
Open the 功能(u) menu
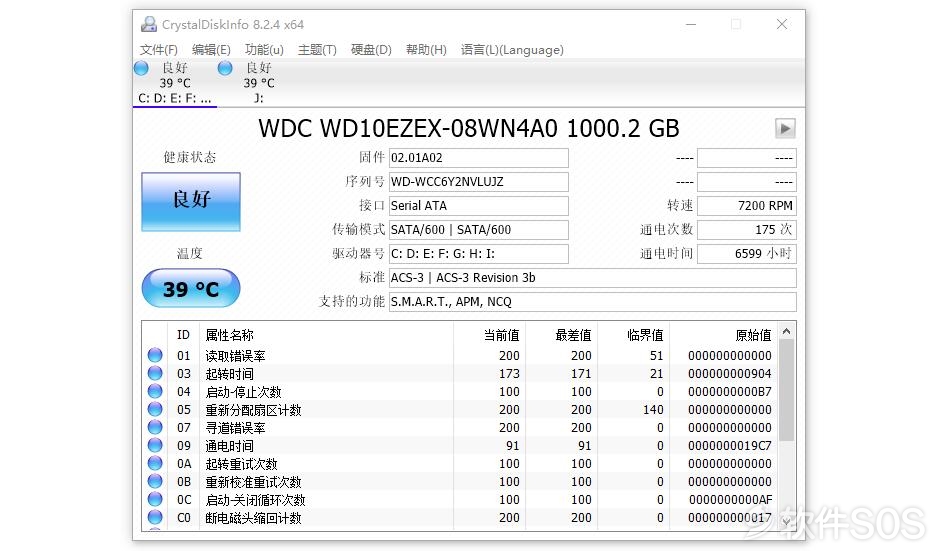pos(264,50)
